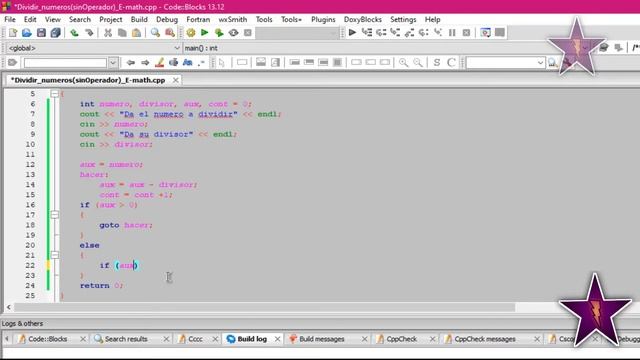Image resolution: width=640 pixels, height=360 pixels.
Task: Rebuild the project icon
Action: tap(233, 33)
